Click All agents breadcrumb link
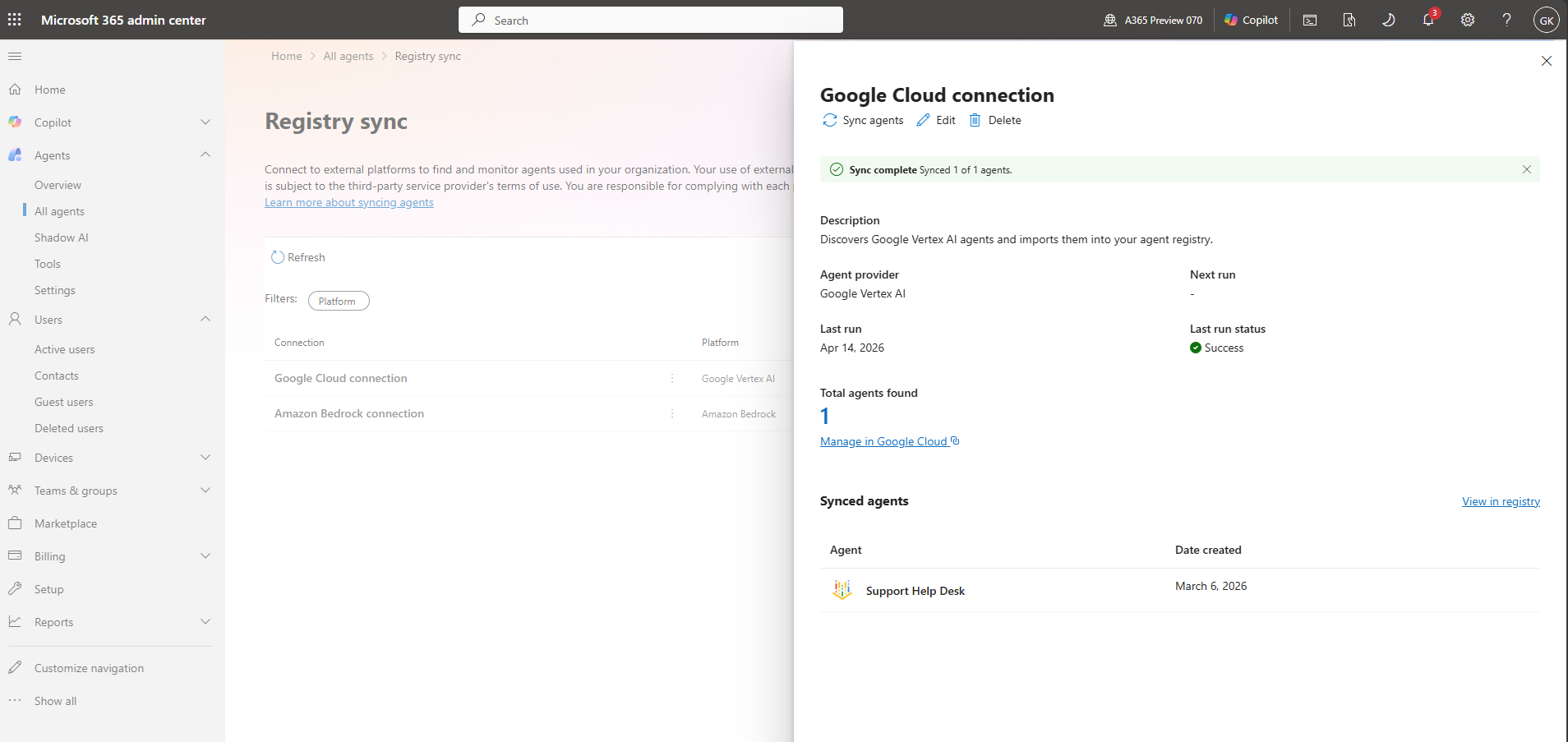The width and height of the screenshot is (1568, 742). click(348, 56)
